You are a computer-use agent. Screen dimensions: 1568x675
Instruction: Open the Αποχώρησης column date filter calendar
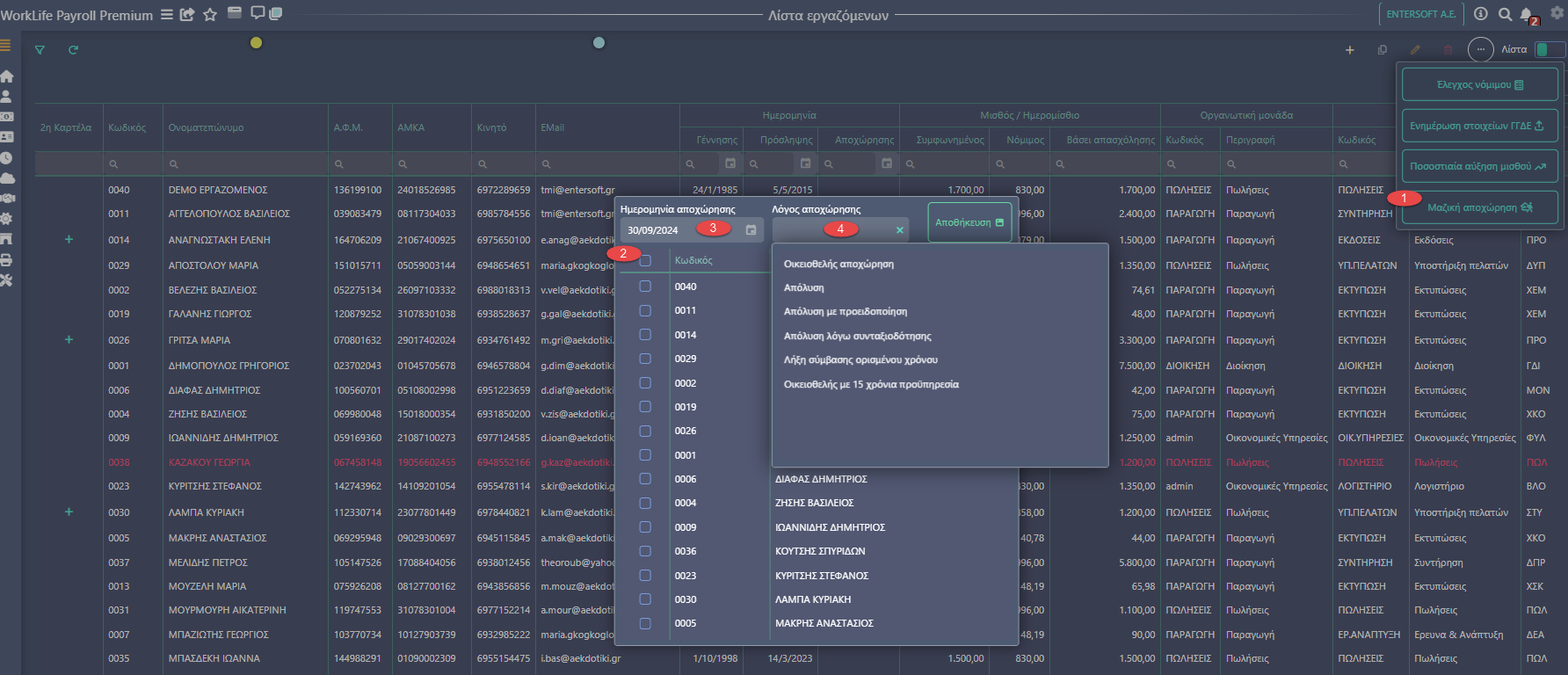[887, 163]
